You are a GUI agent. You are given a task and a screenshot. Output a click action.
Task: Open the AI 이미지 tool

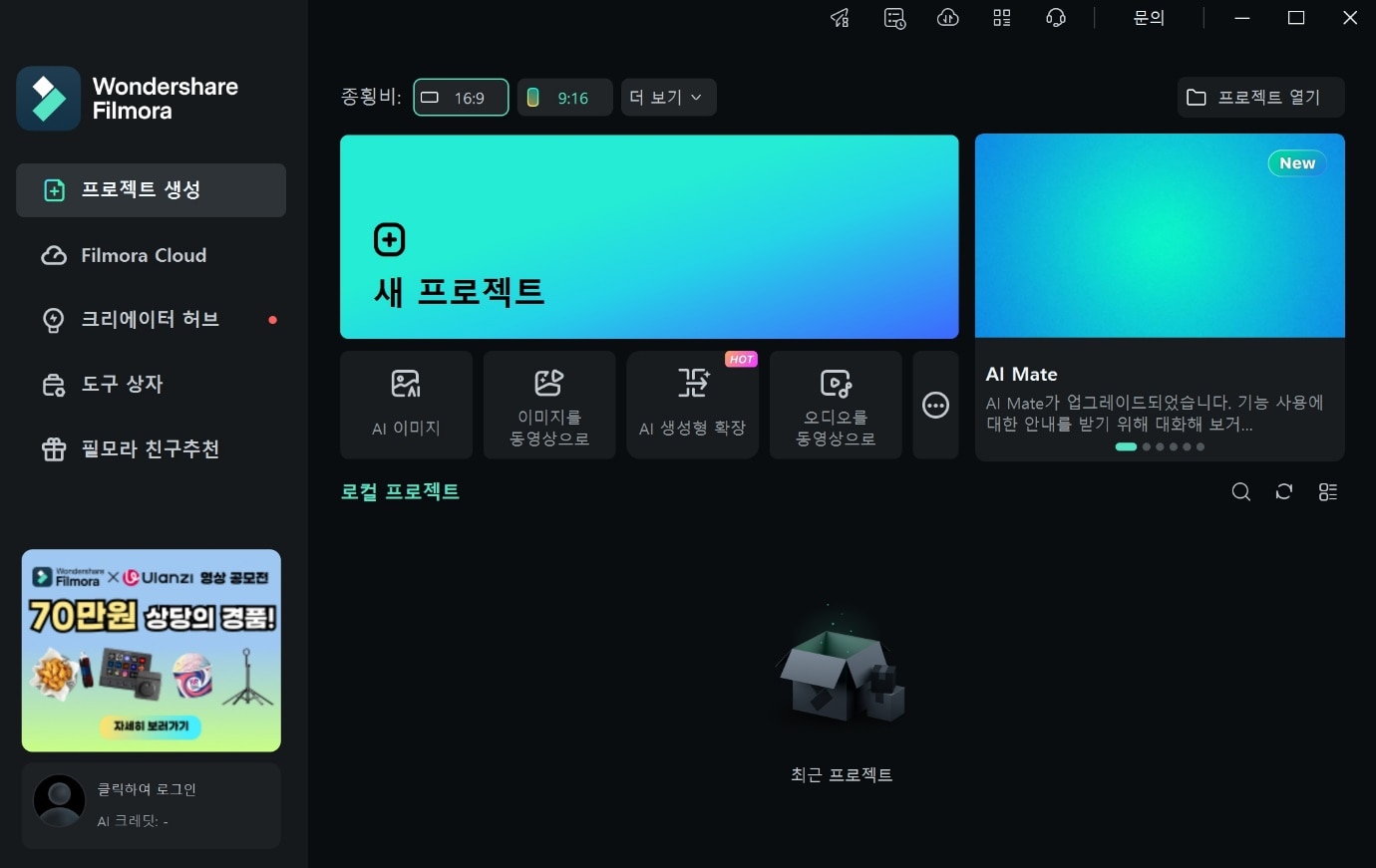406,405
